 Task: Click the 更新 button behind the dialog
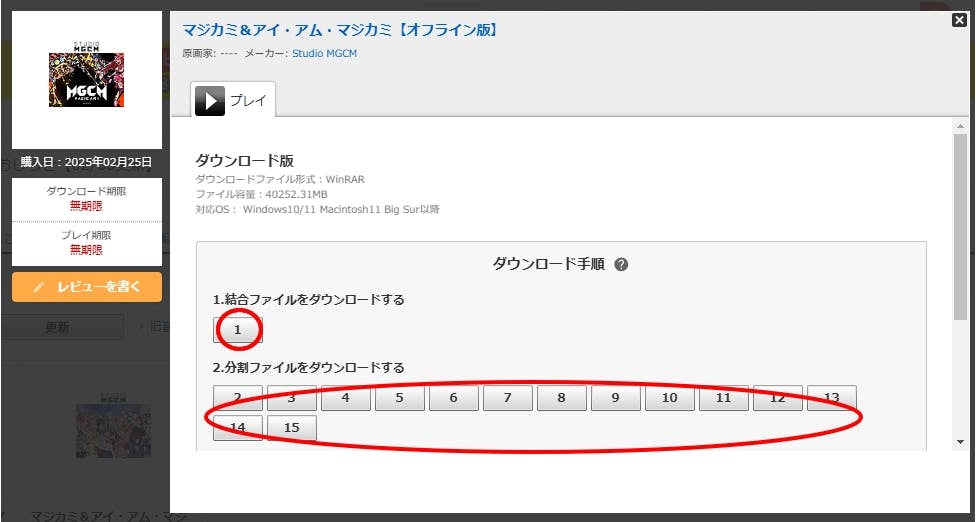[x=58, y=327]
